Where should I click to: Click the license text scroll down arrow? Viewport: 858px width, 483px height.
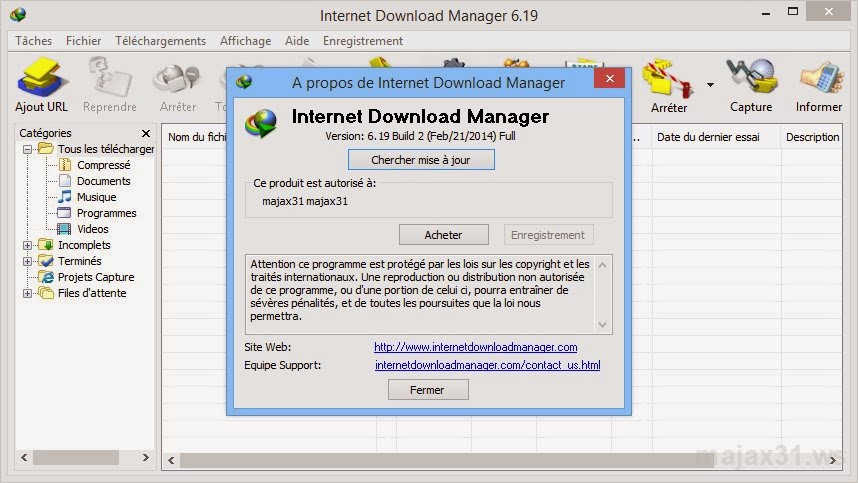(602, 325)
